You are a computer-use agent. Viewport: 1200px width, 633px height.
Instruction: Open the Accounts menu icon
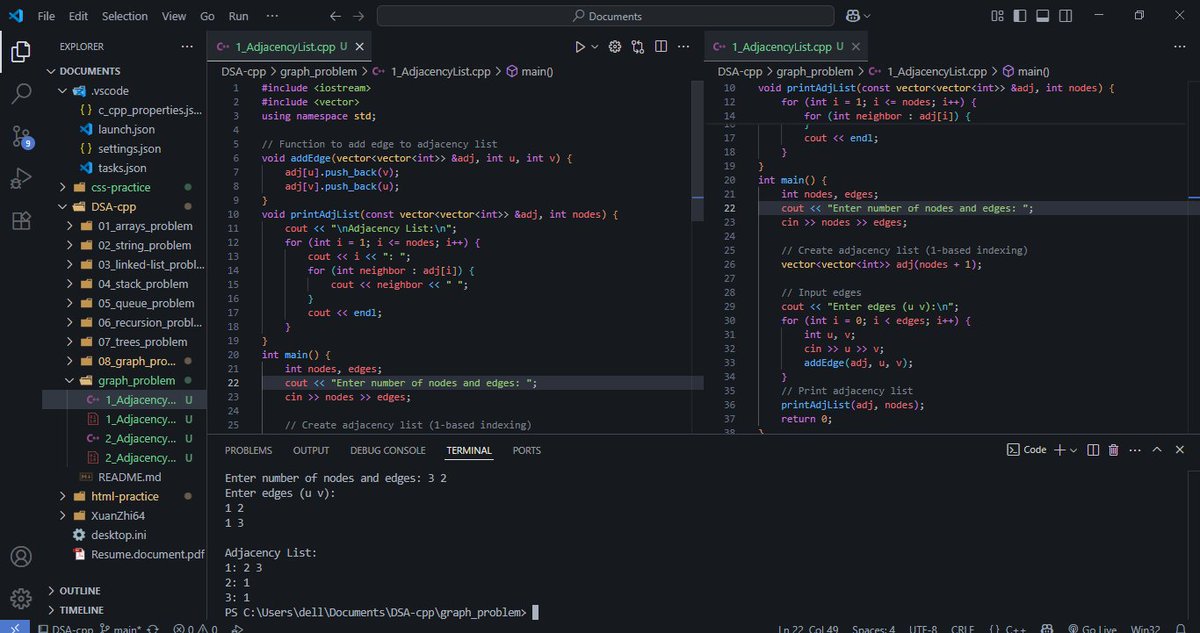(20, 557)
